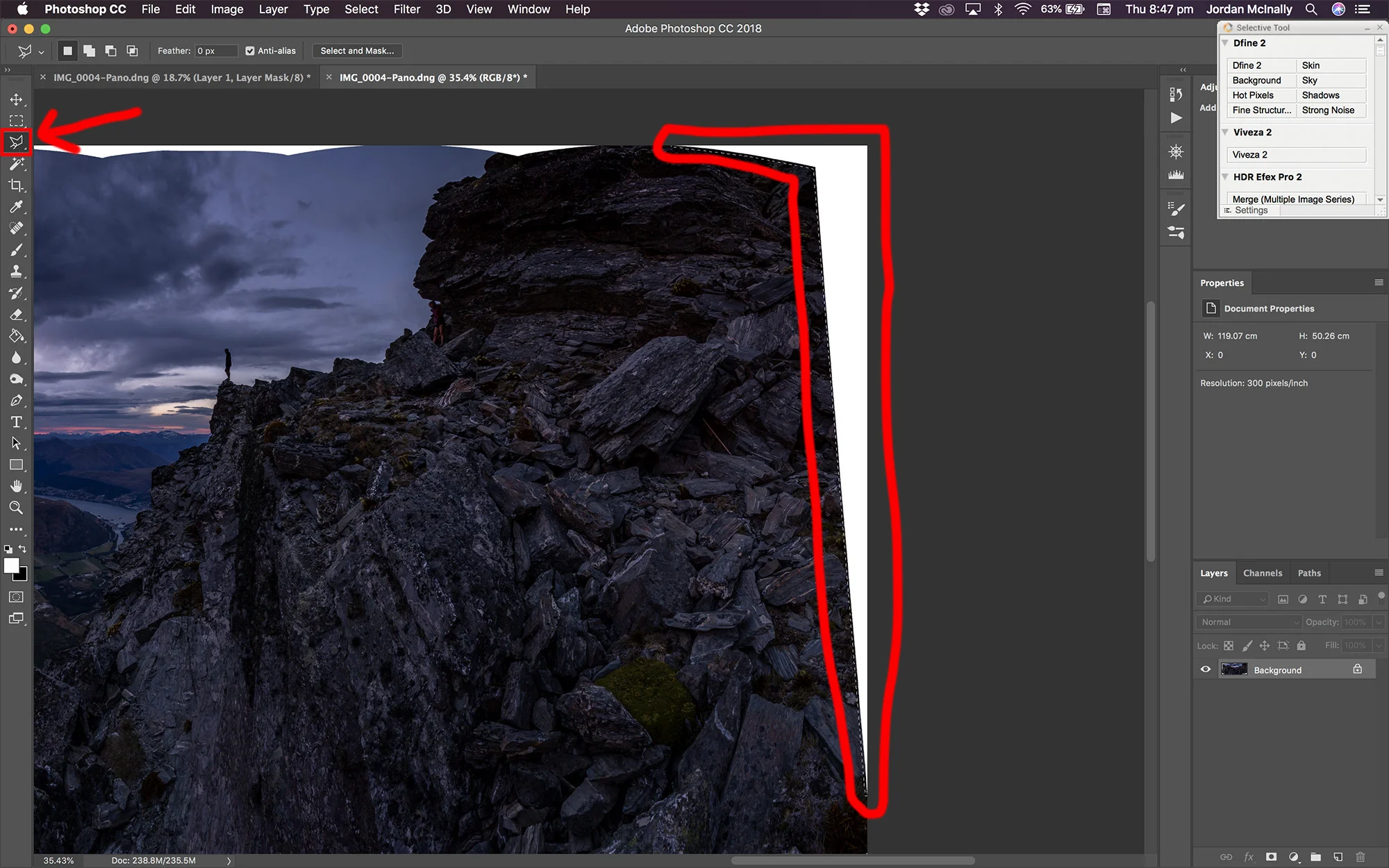Select the Zoom tool
This screenshot has width=1389, height=868.
pyautogui.click(x=16, y=508)
